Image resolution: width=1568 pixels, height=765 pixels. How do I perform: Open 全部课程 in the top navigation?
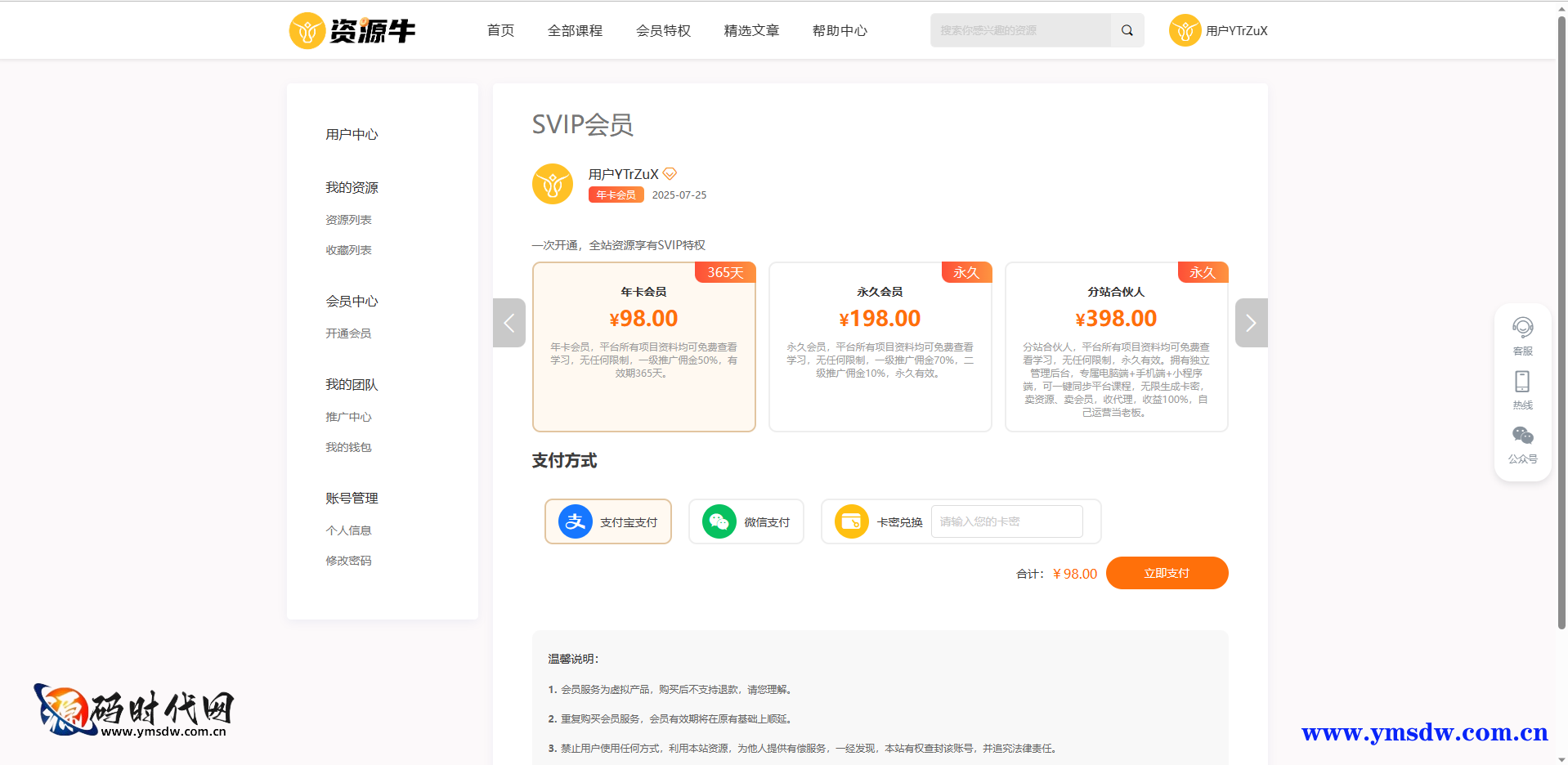[x=575, y=31]
